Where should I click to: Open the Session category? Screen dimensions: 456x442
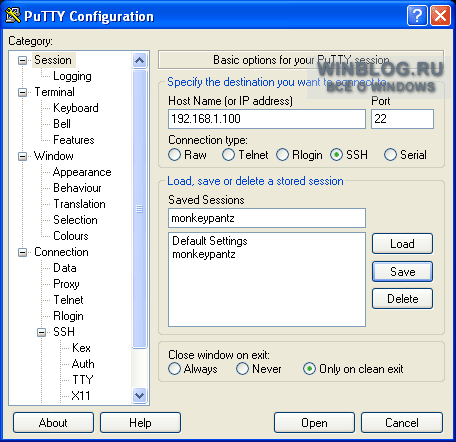(x=53, y=60)
